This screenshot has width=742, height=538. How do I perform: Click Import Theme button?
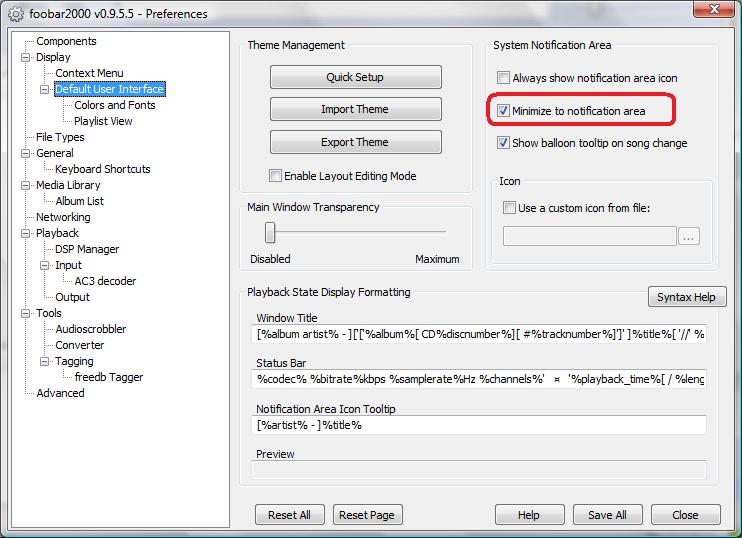click(x=355, y=109)
